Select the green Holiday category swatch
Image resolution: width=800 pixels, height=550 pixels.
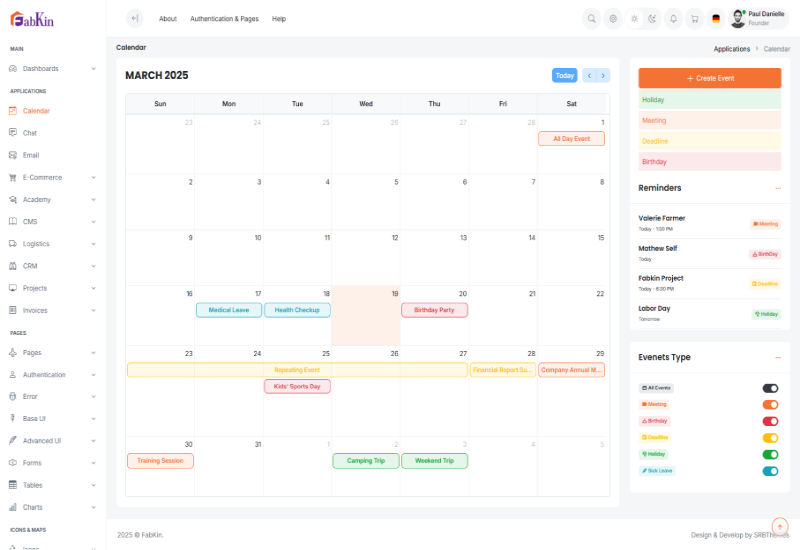click(710, 100)
